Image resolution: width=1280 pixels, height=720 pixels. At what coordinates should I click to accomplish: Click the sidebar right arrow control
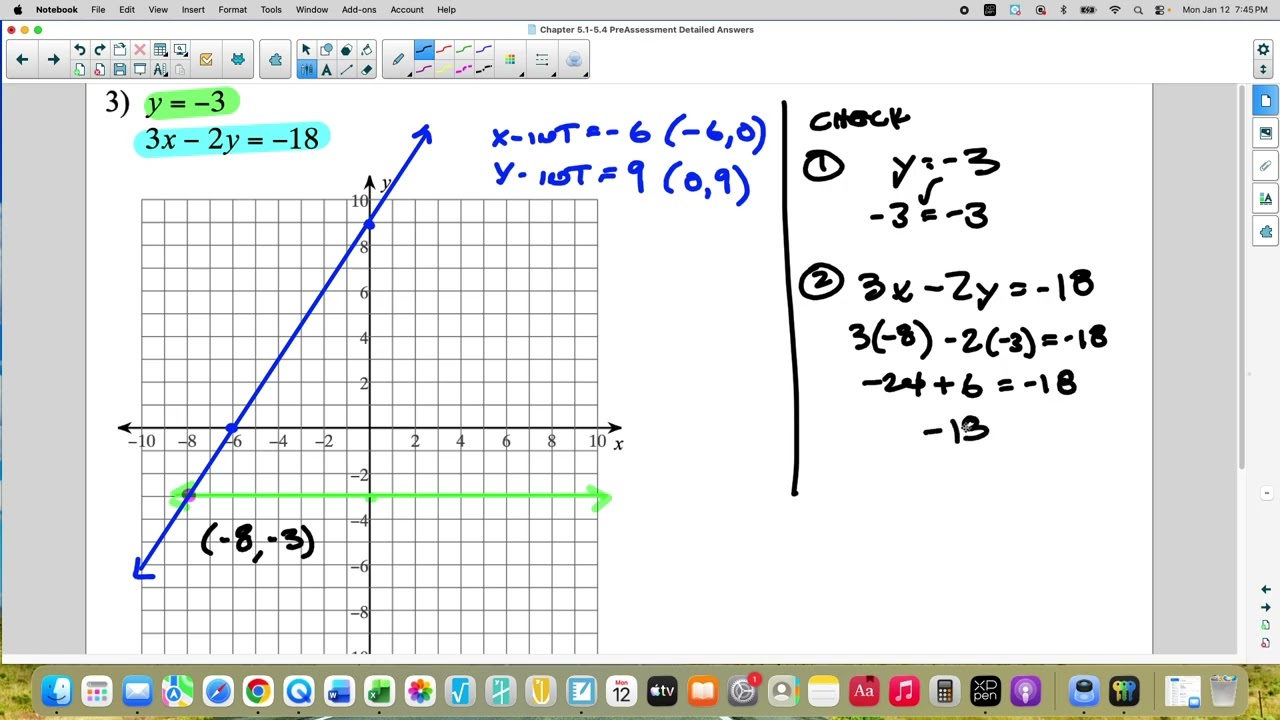coord(1265,607)
